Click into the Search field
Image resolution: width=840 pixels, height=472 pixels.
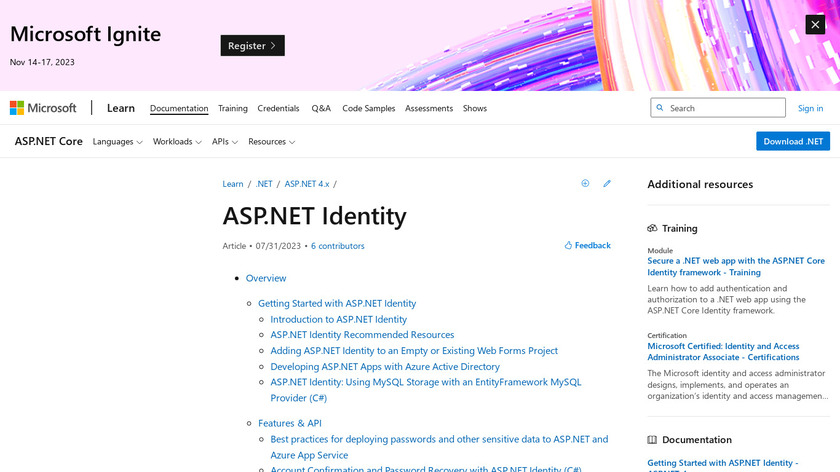click(718, 108)
